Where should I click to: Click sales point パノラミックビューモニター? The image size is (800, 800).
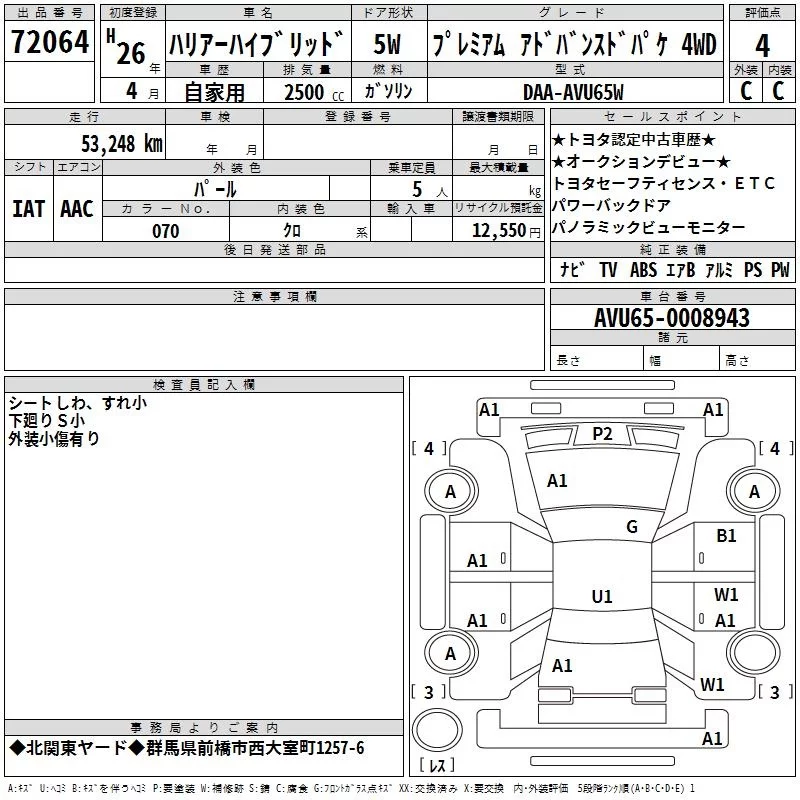pyautogui.click(x=648, y=227)
